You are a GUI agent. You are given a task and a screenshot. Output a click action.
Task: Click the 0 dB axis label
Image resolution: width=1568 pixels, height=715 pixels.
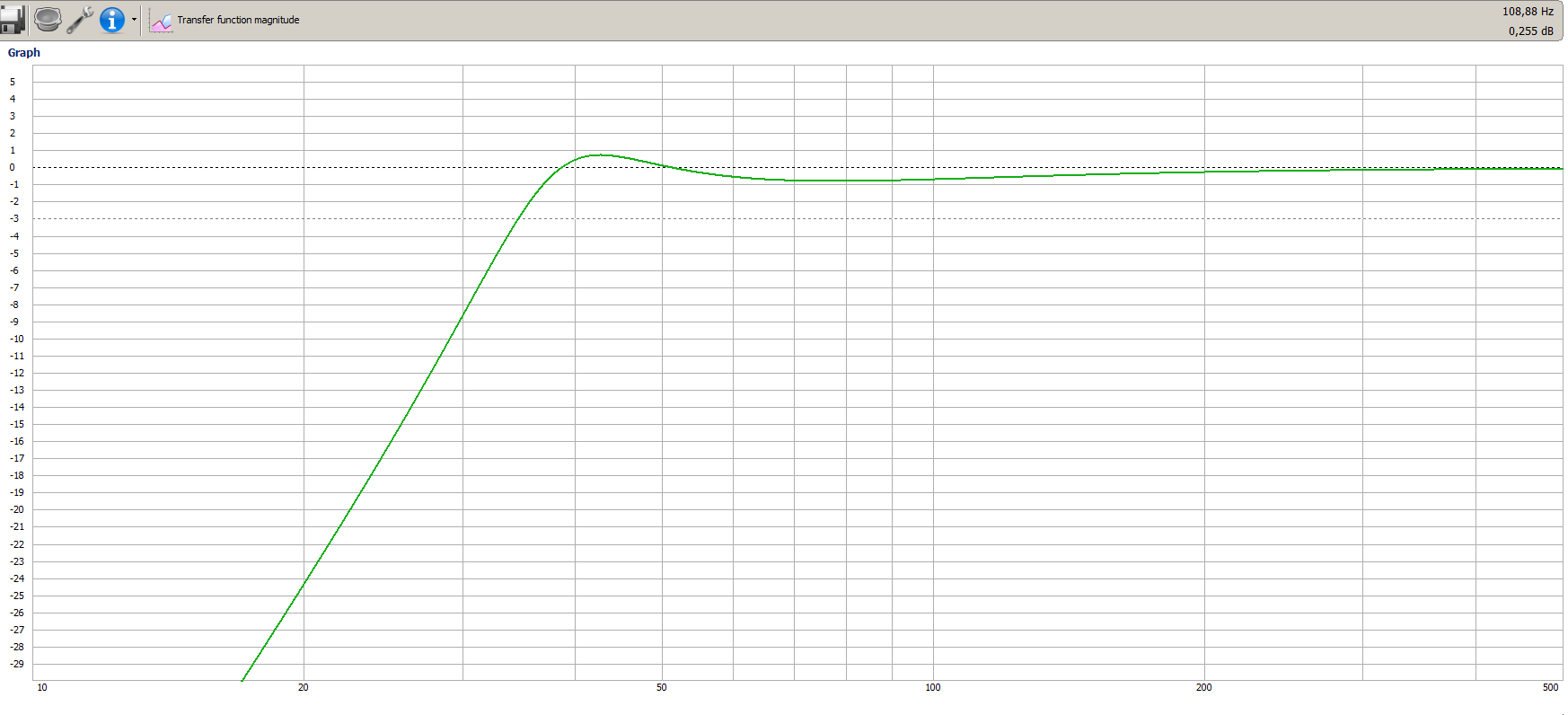13,168
